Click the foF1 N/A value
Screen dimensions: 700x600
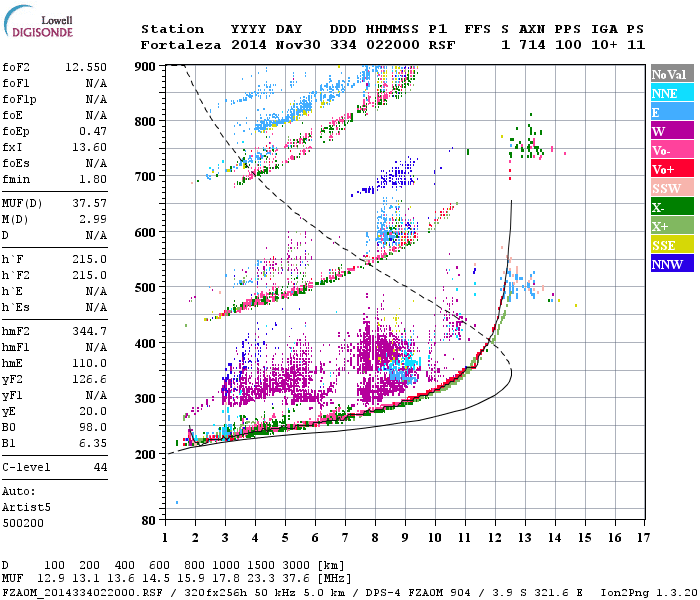(96, 83)
